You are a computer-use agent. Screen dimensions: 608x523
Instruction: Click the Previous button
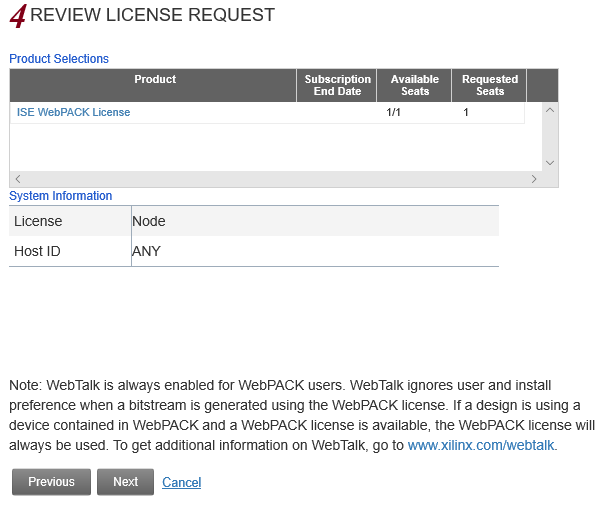[51, 482]
